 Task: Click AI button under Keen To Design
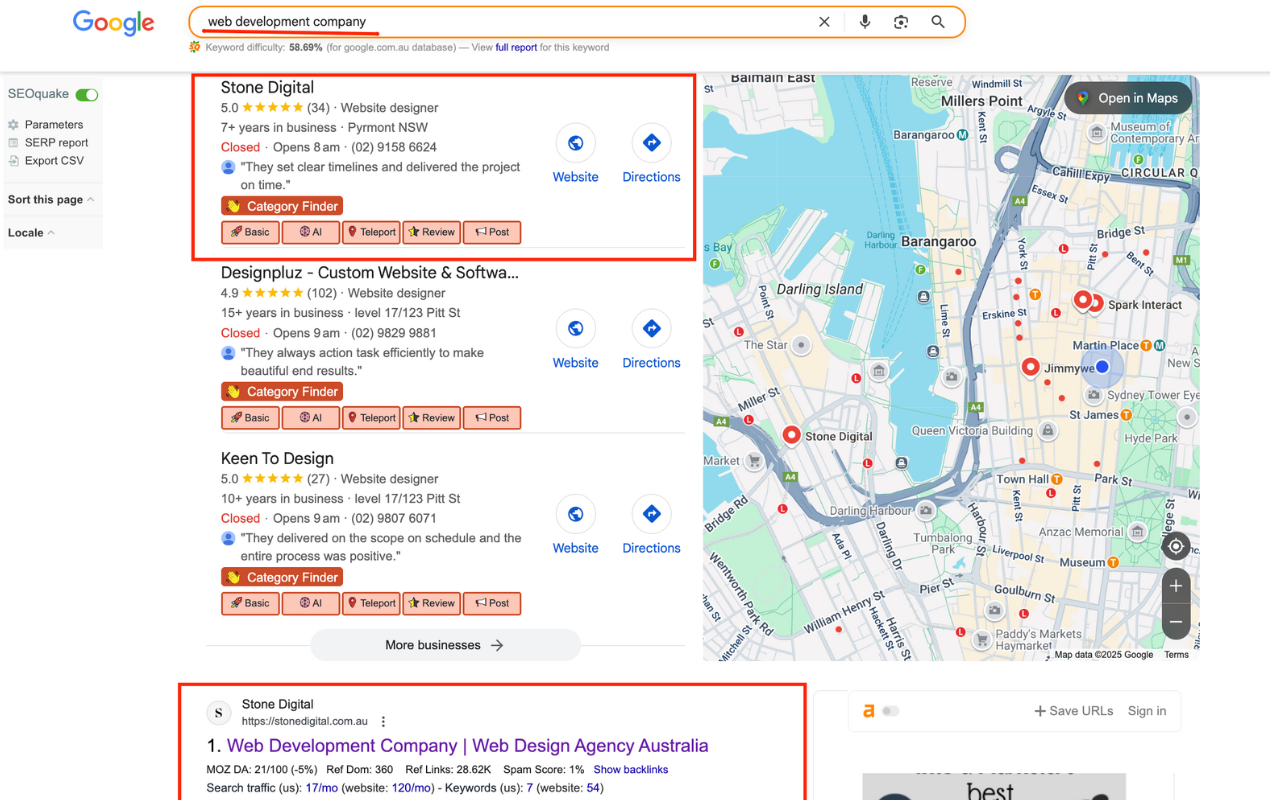311,603
